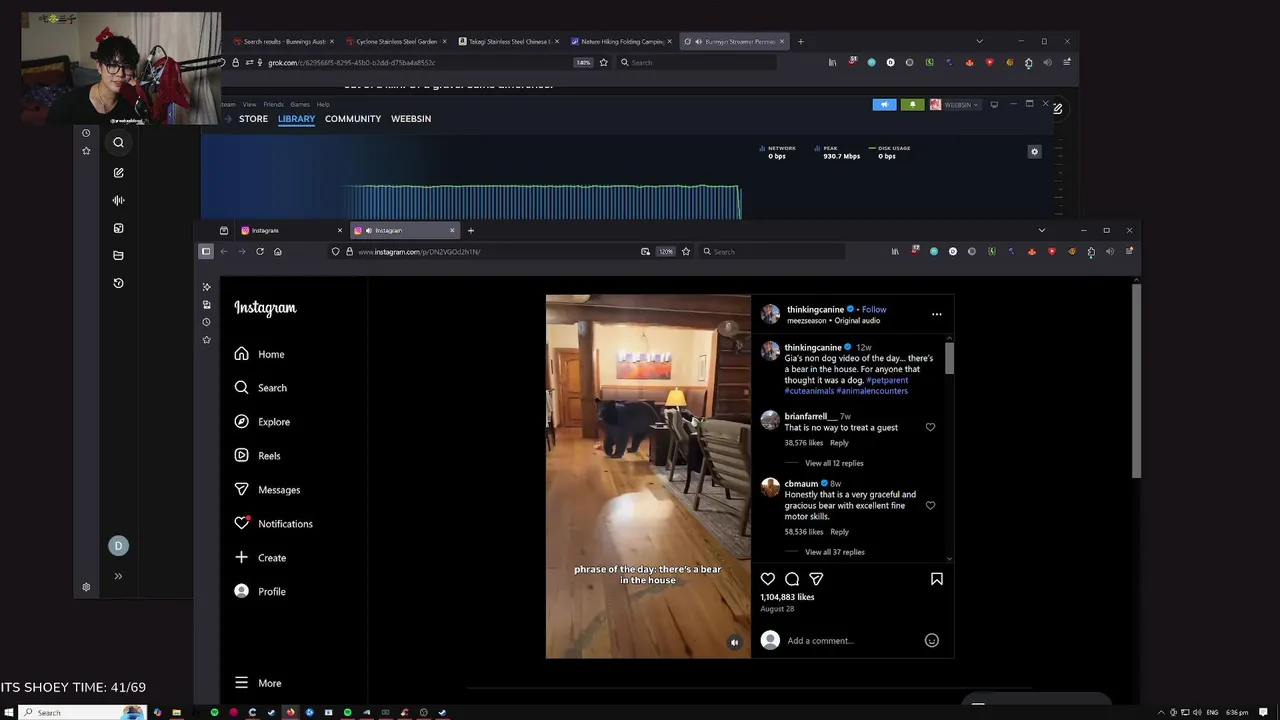1280x720 pixels.
Task: Open the Reels section
Action: [258, 456]
